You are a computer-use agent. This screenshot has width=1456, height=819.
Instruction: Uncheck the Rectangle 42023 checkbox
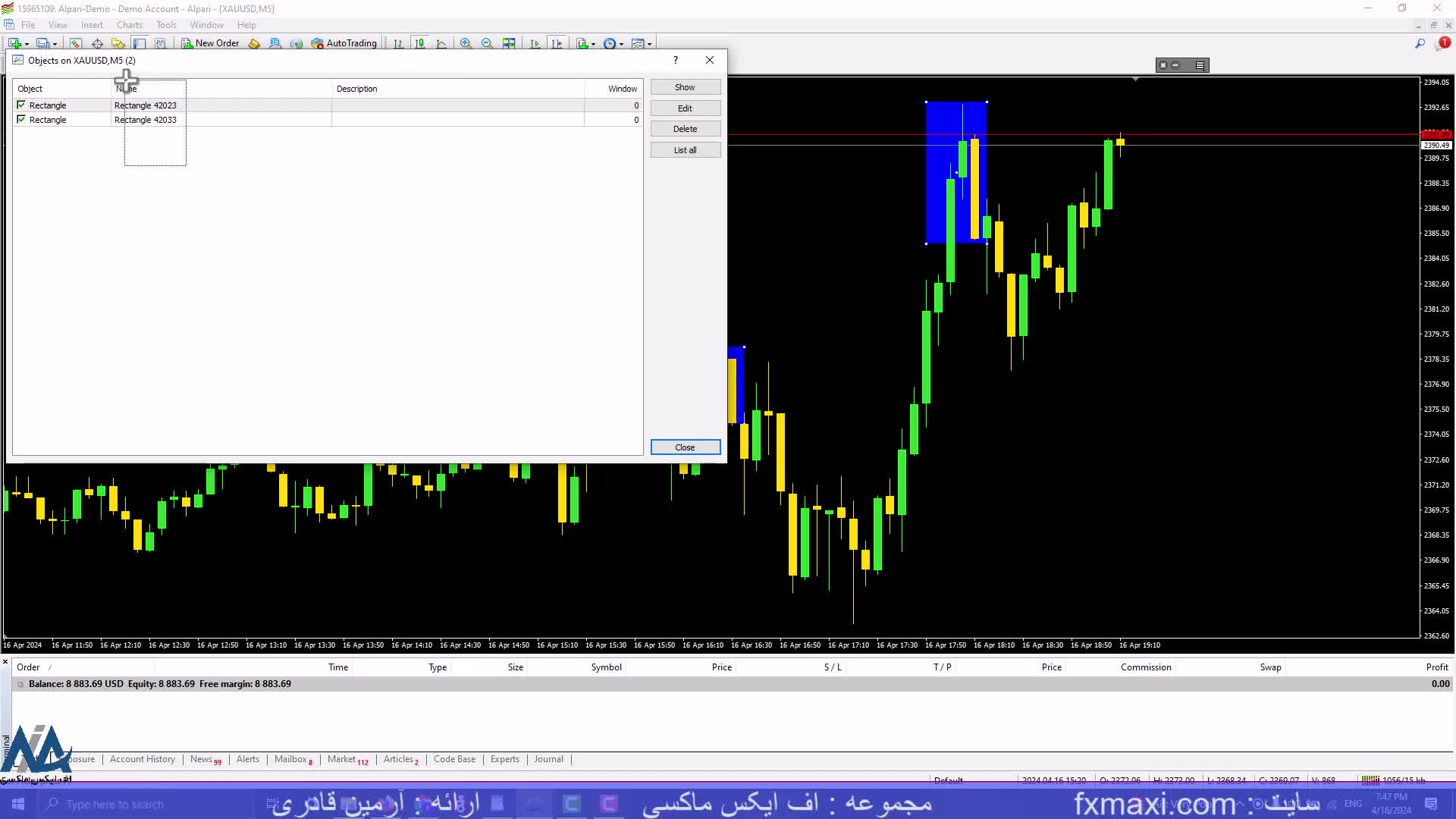[21, 105]
